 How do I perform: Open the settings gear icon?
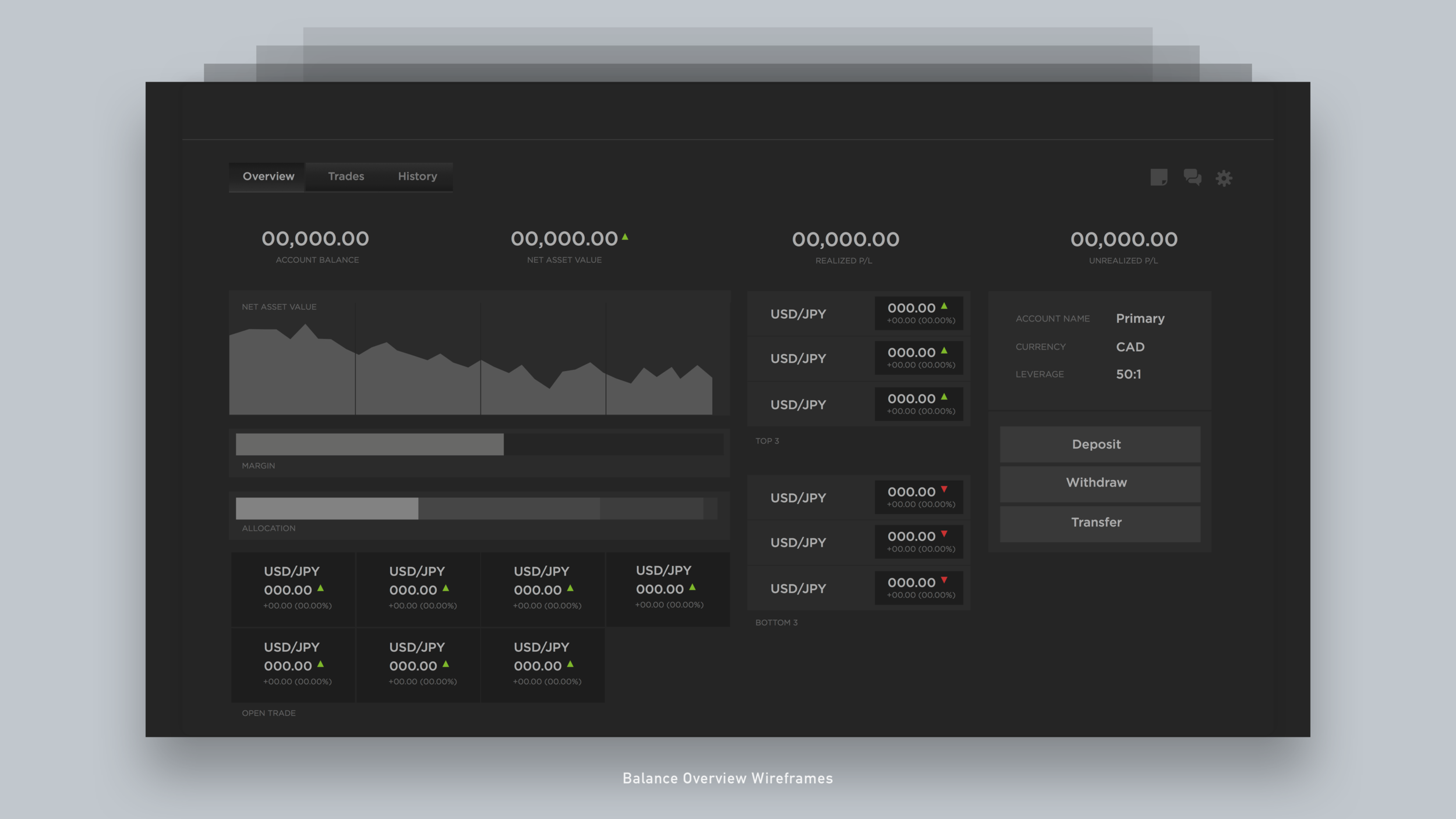pyautogui.click(x=1224, y=178)
